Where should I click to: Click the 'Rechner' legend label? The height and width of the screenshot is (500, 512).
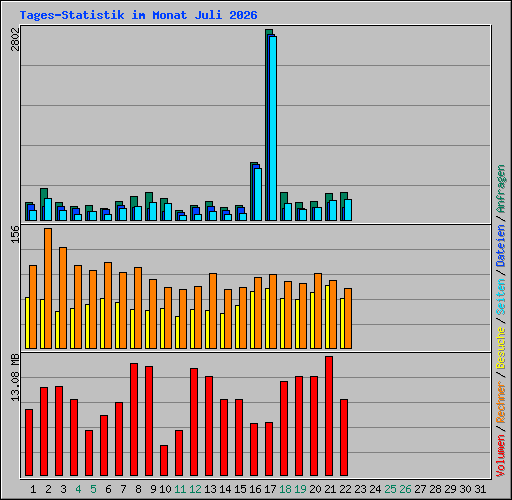tap(500, 402)
